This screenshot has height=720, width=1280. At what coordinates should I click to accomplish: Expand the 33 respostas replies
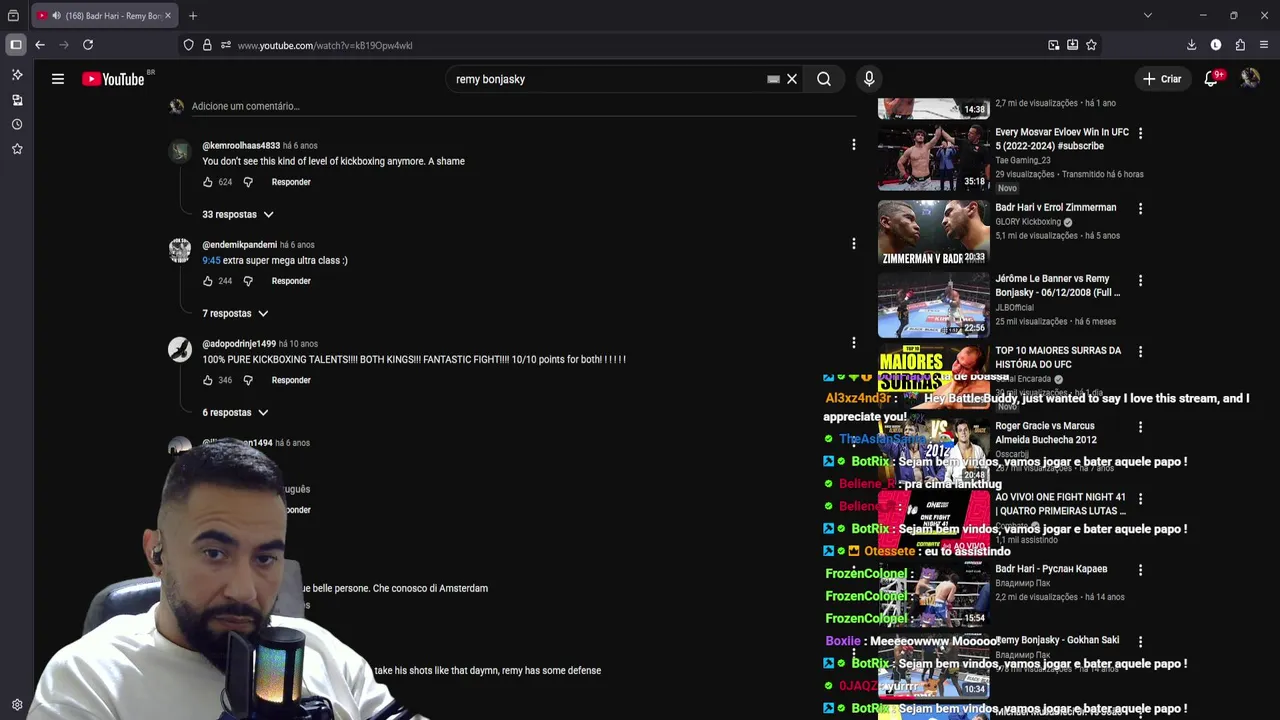pyautogui.click(x=237, y=214)
